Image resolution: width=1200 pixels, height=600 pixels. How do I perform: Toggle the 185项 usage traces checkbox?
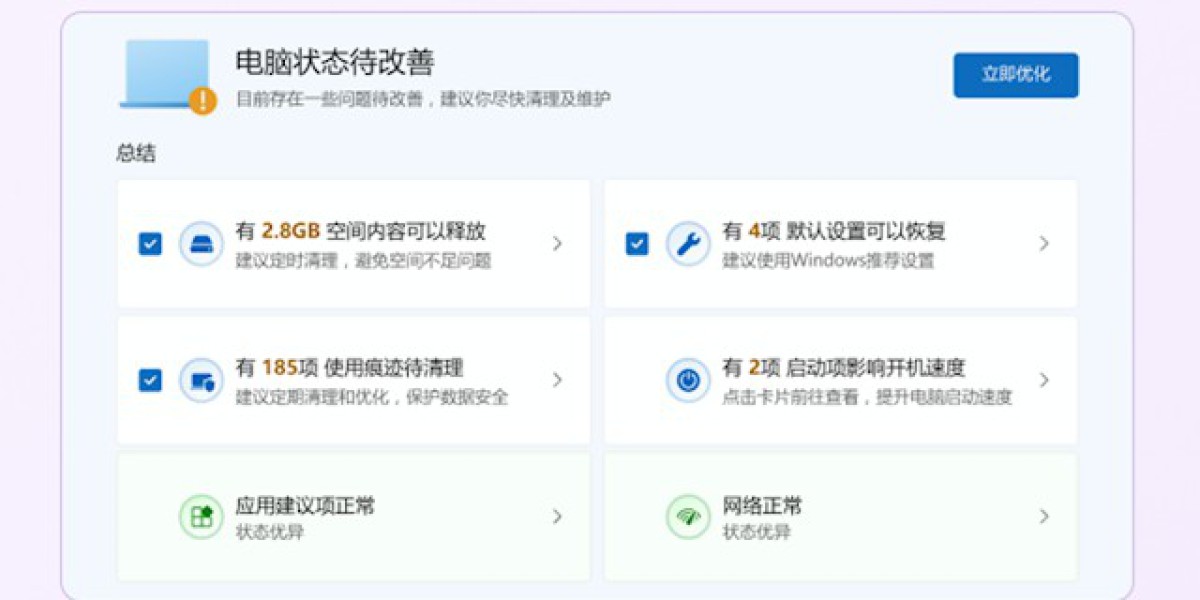pos(150,380)
